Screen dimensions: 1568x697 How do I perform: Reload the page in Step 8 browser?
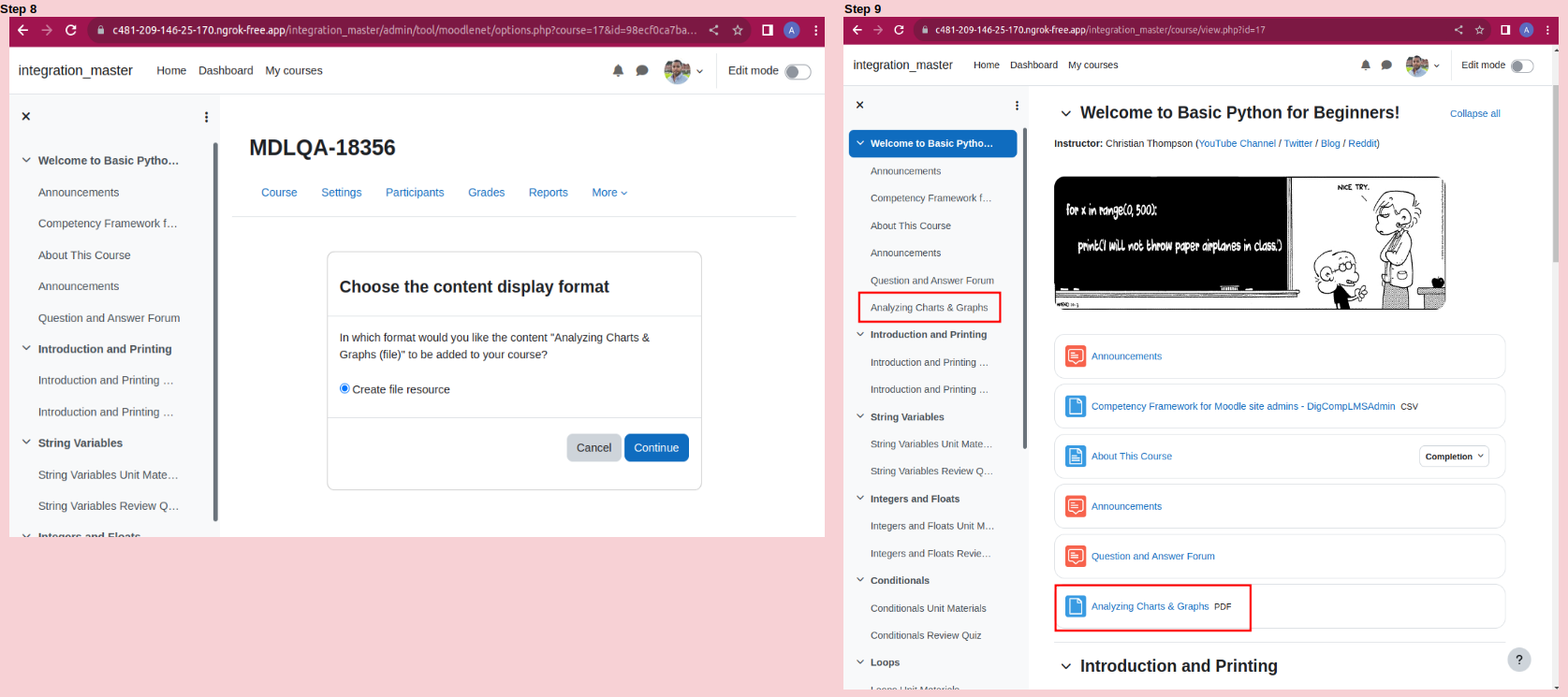coord(71,30)
